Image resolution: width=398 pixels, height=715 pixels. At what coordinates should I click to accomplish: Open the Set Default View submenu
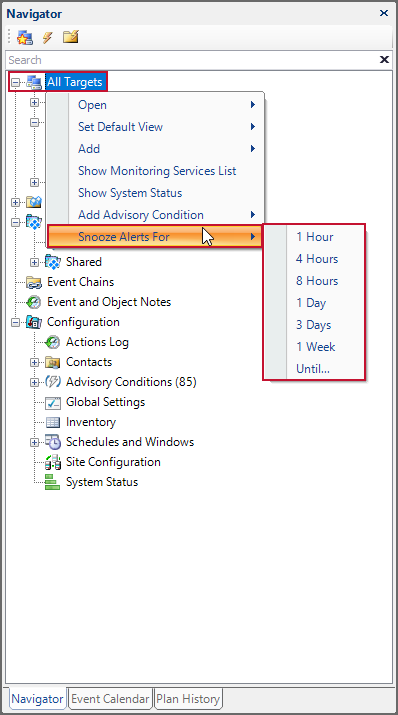click(156, 127)
